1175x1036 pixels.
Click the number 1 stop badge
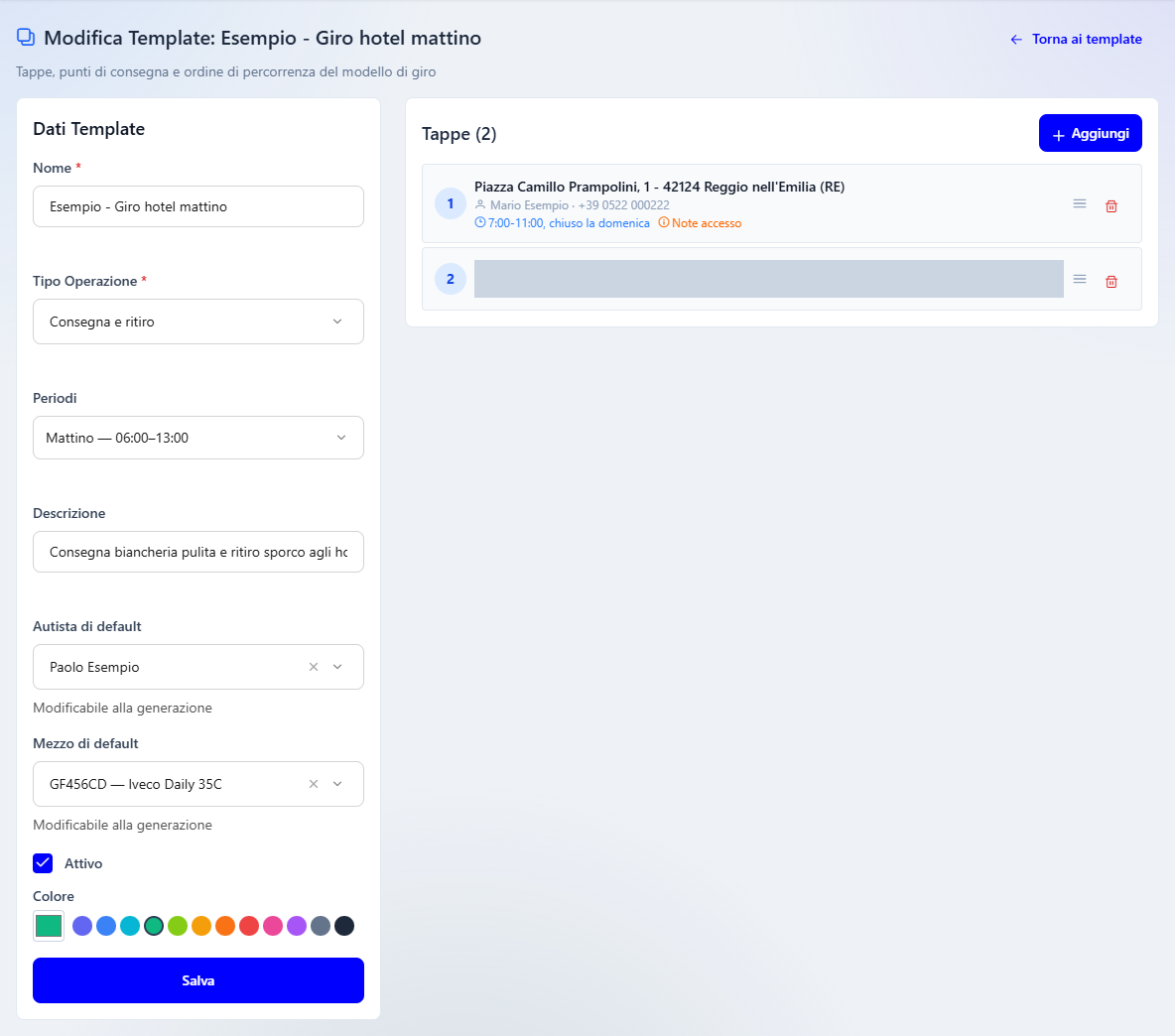(x=451, y=203)
